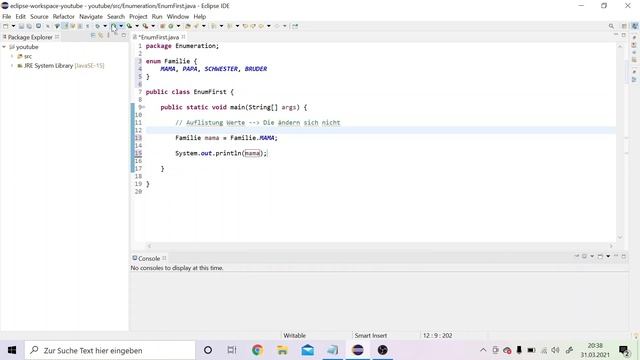The height and width of the screenshot is (360, 640).
Task: Open the Refactor menu
Action: click(x=64, y=17)
